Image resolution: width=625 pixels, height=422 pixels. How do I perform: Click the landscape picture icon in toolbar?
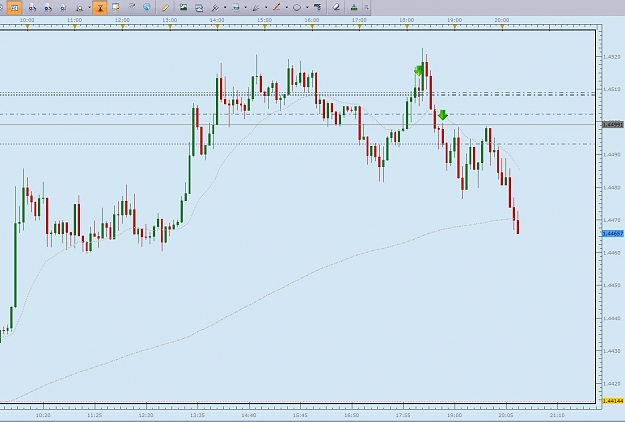pyautogui.click(x=183, y=7)
